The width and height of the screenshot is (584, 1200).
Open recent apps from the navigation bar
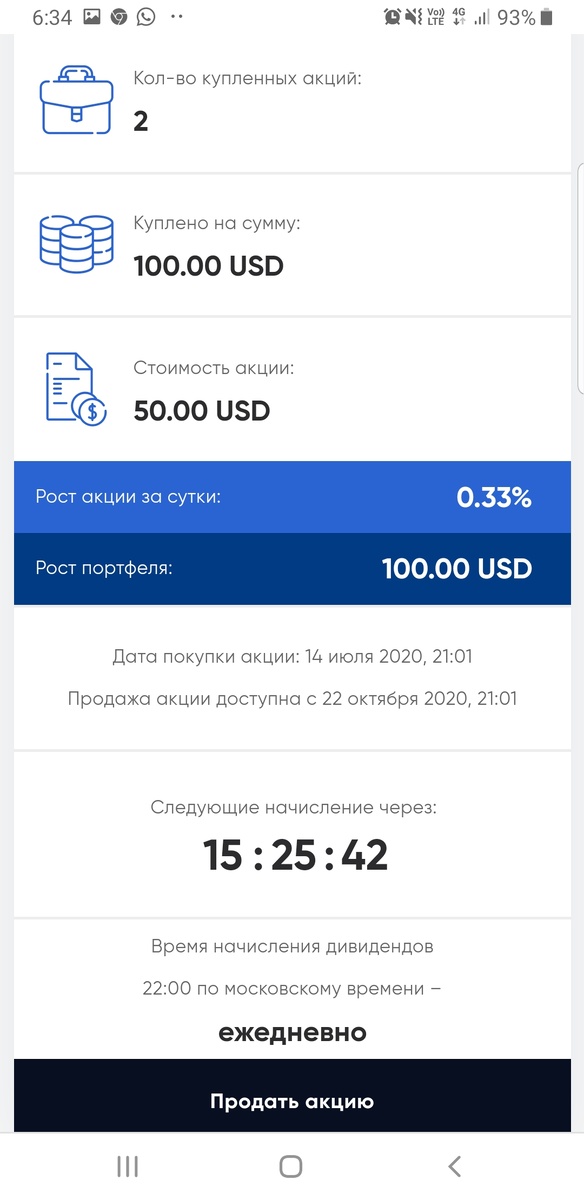click(127, 1165)
